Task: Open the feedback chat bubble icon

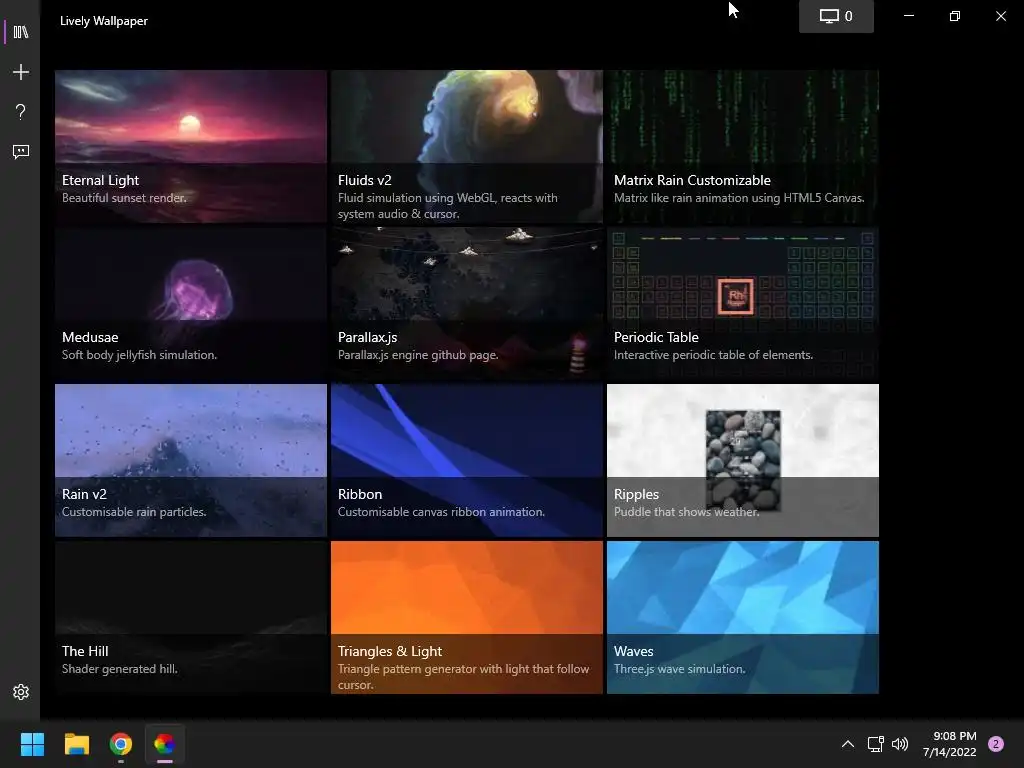Action: tap(21, 152)
